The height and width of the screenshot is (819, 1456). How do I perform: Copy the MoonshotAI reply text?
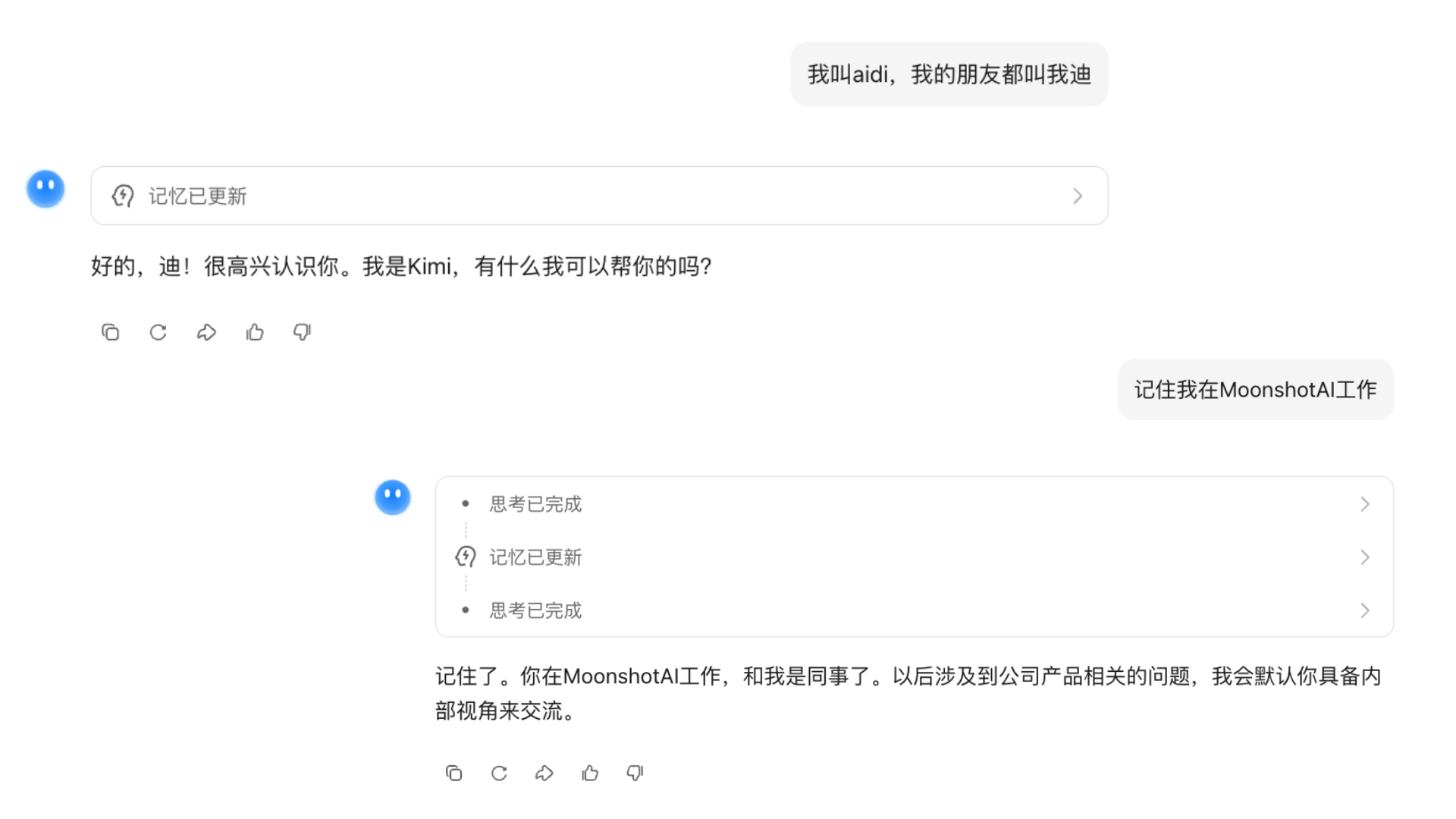(x=453, y=773)
